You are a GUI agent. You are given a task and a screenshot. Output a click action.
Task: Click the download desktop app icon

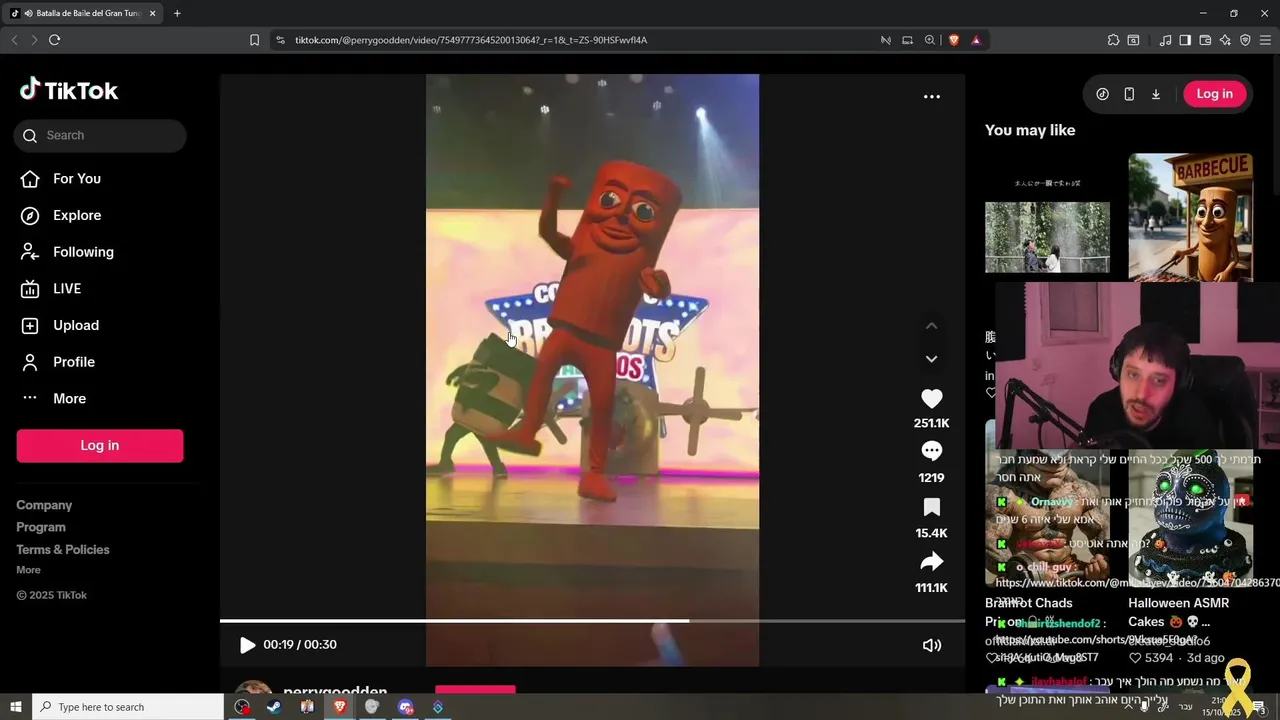click(x=1156, y=94)
